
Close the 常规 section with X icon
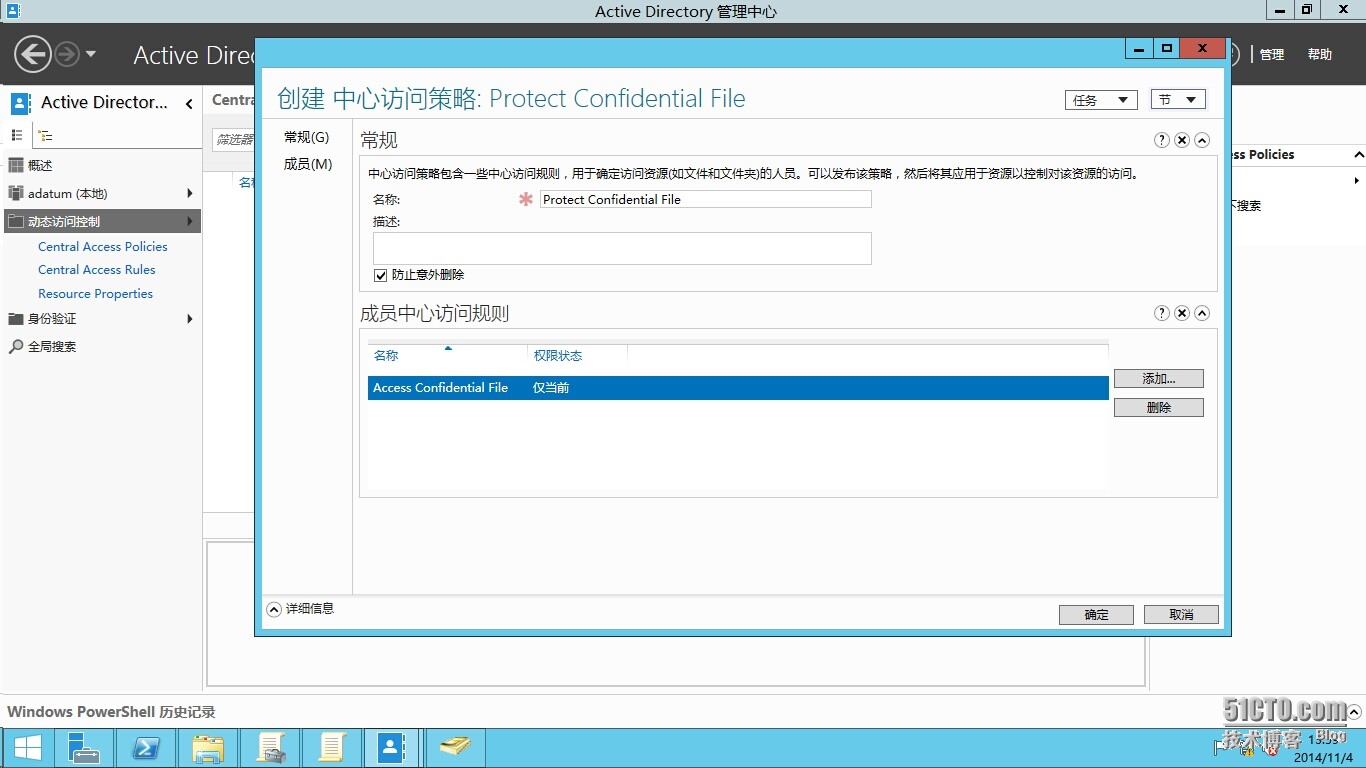[x=1182, y=140]
